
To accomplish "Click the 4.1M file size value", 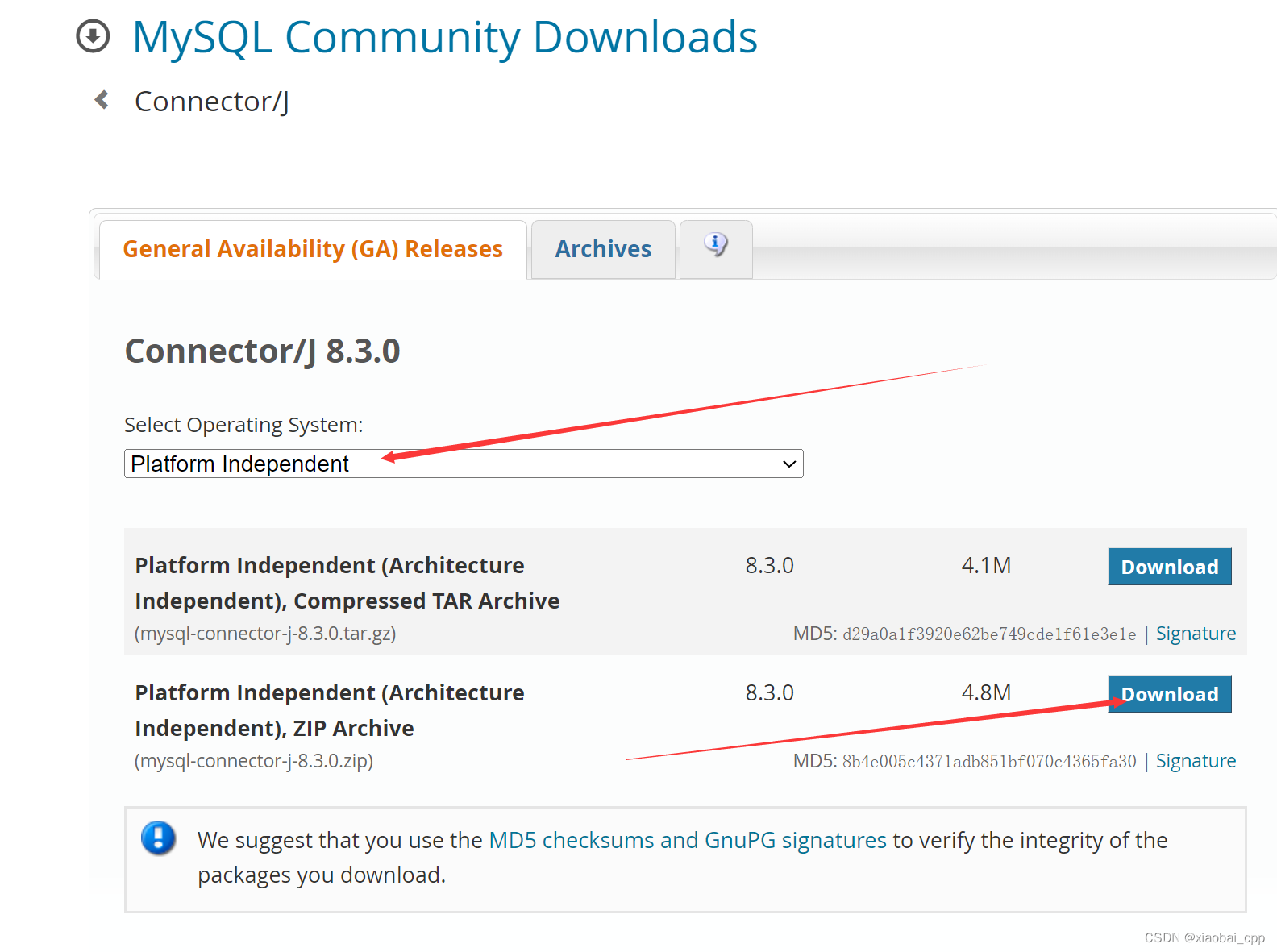I will 986,566.
